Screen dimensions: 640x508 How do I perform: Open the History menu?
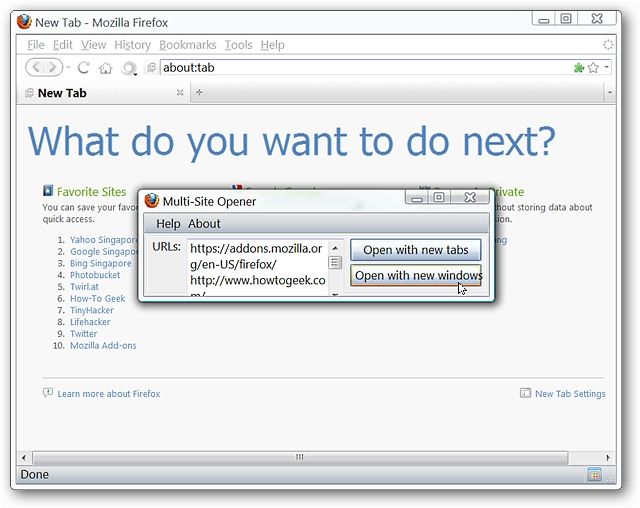133,44
